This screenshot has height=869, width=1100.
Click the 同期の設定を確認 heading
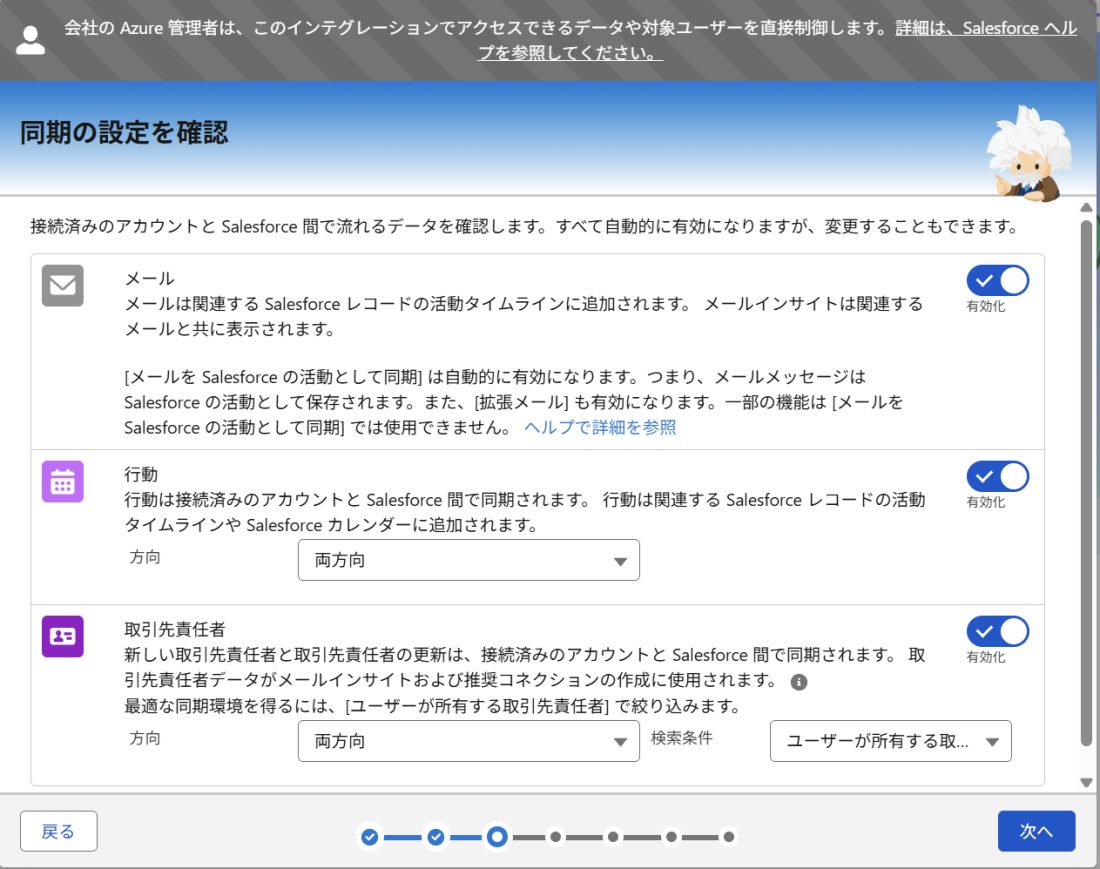[124, 133]
